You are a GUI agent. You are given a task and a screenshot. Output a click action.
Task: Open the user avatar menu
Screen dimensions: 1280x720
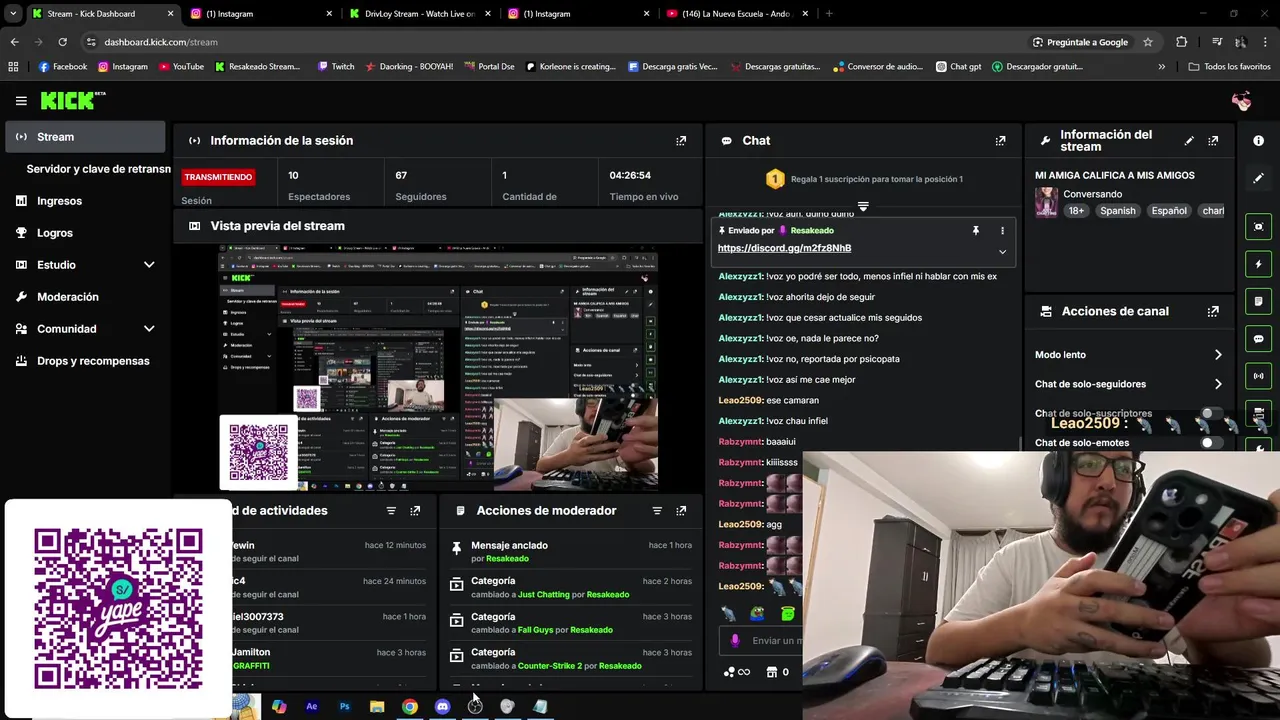[1241, 101]
